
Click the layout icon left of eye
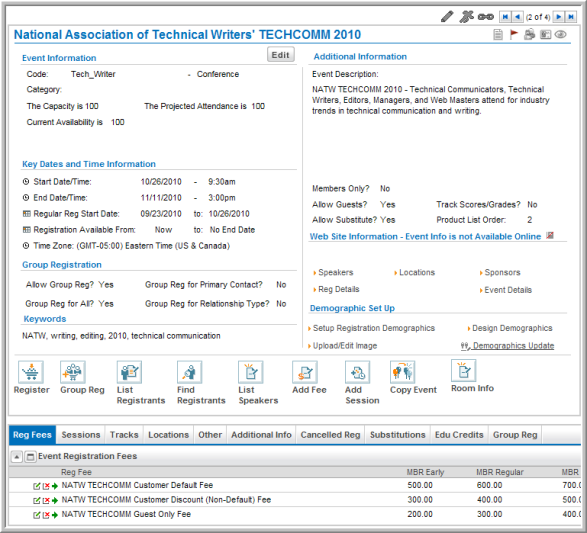point(545,35)
